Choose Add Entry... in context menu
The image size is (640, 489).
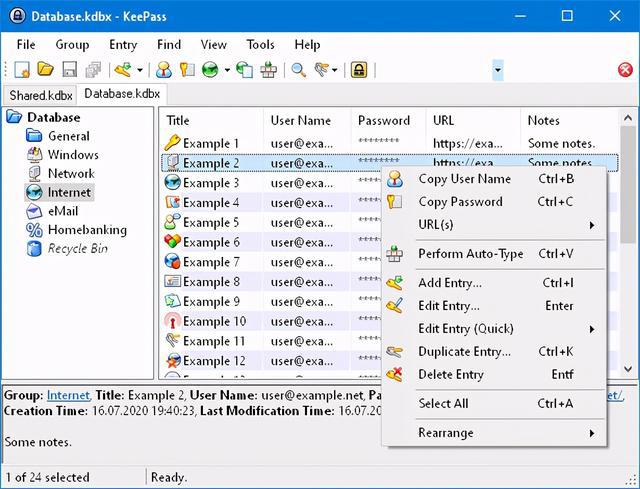[x=494, y=283]
